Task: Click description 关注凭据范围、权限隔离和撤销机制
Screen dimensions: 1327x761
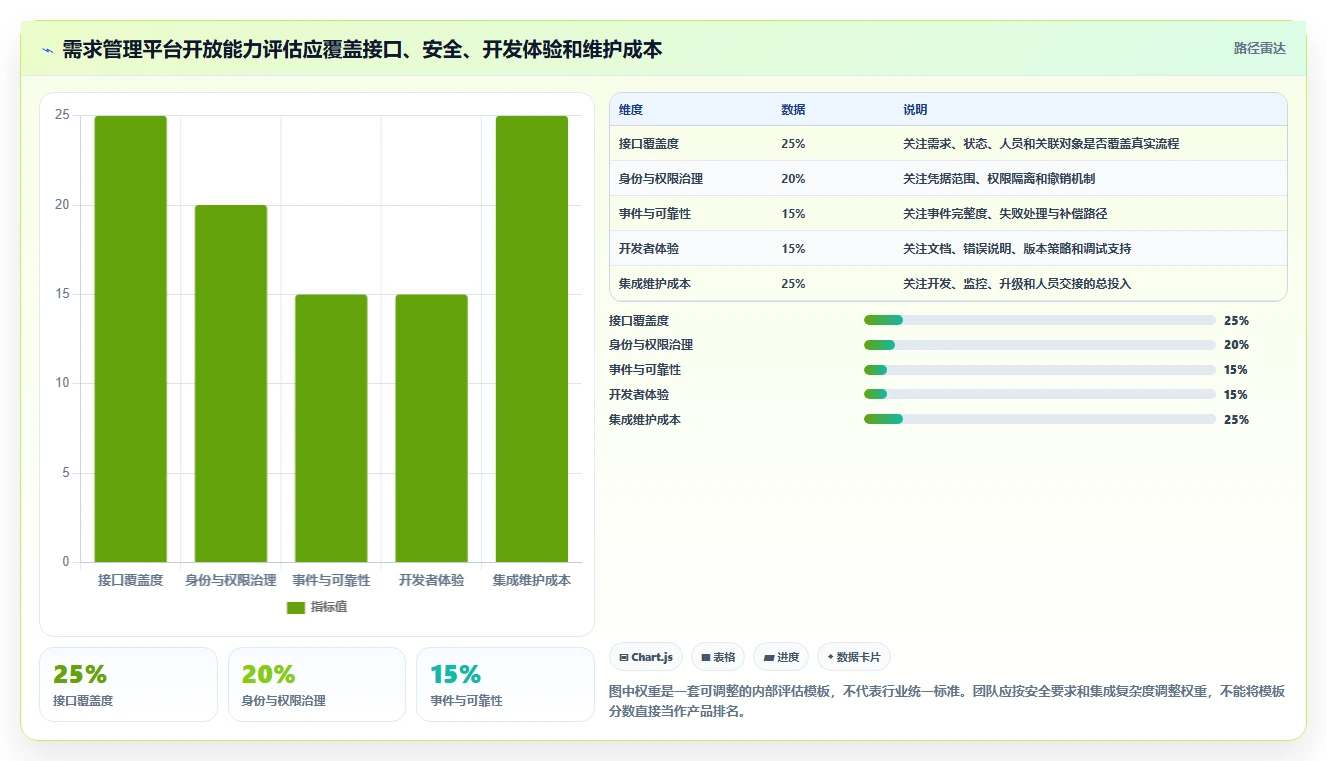Action: 999,179
